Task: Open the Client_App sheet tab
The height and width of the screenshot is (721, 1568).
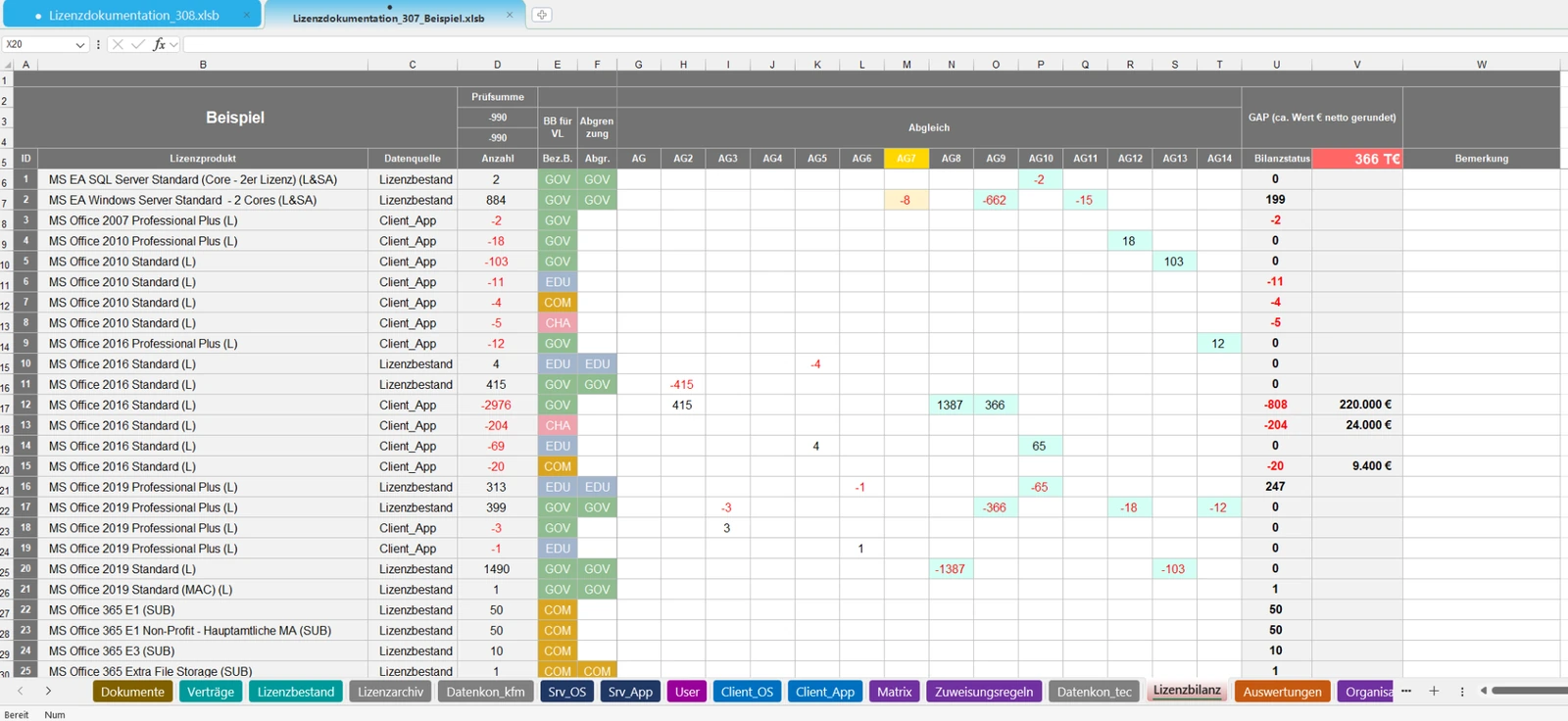Action: point(825,692)
